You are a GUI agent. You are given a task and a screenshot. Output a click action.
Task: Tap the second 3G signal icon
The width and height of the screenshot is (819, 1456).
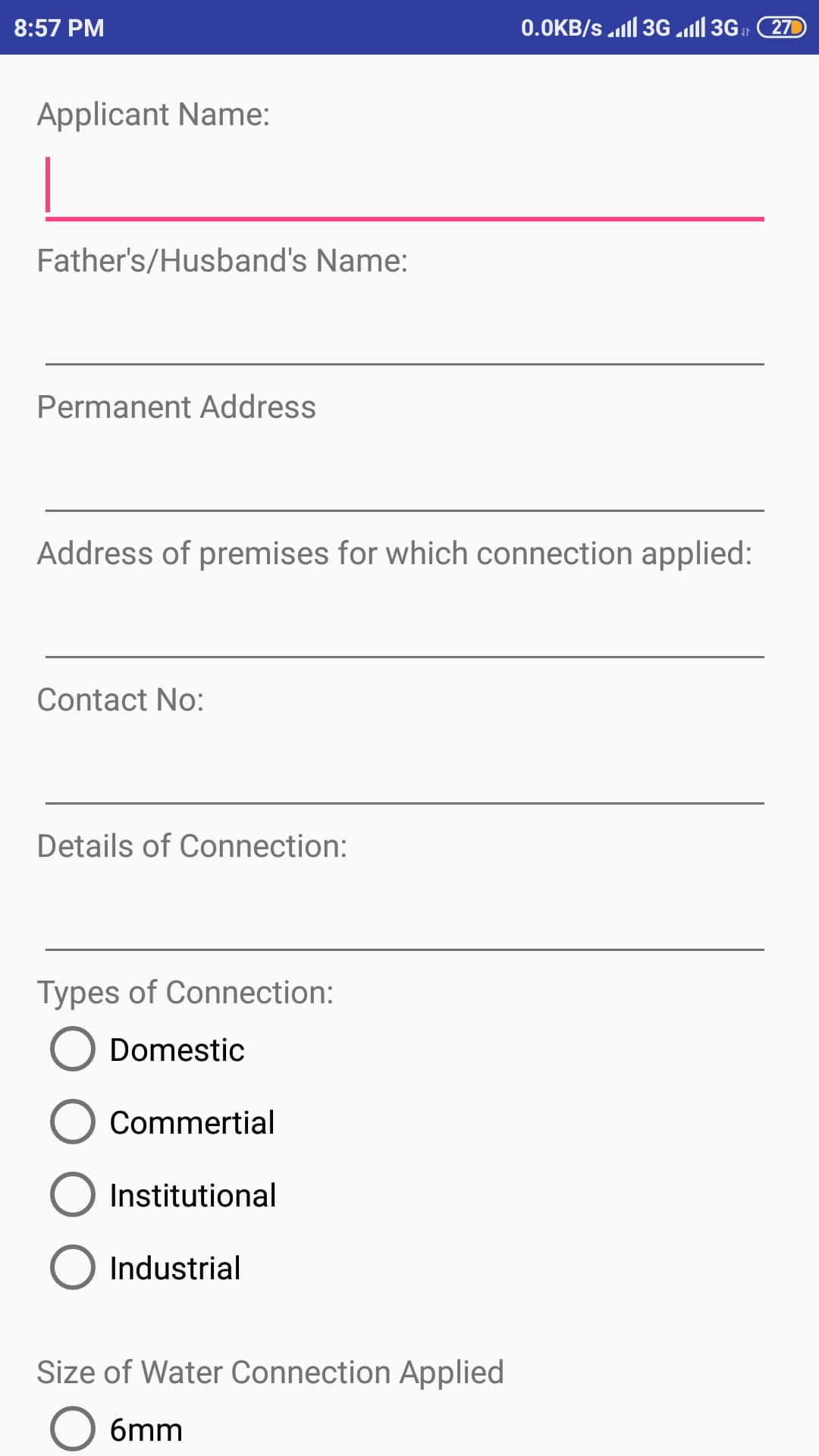click(708, 28)
